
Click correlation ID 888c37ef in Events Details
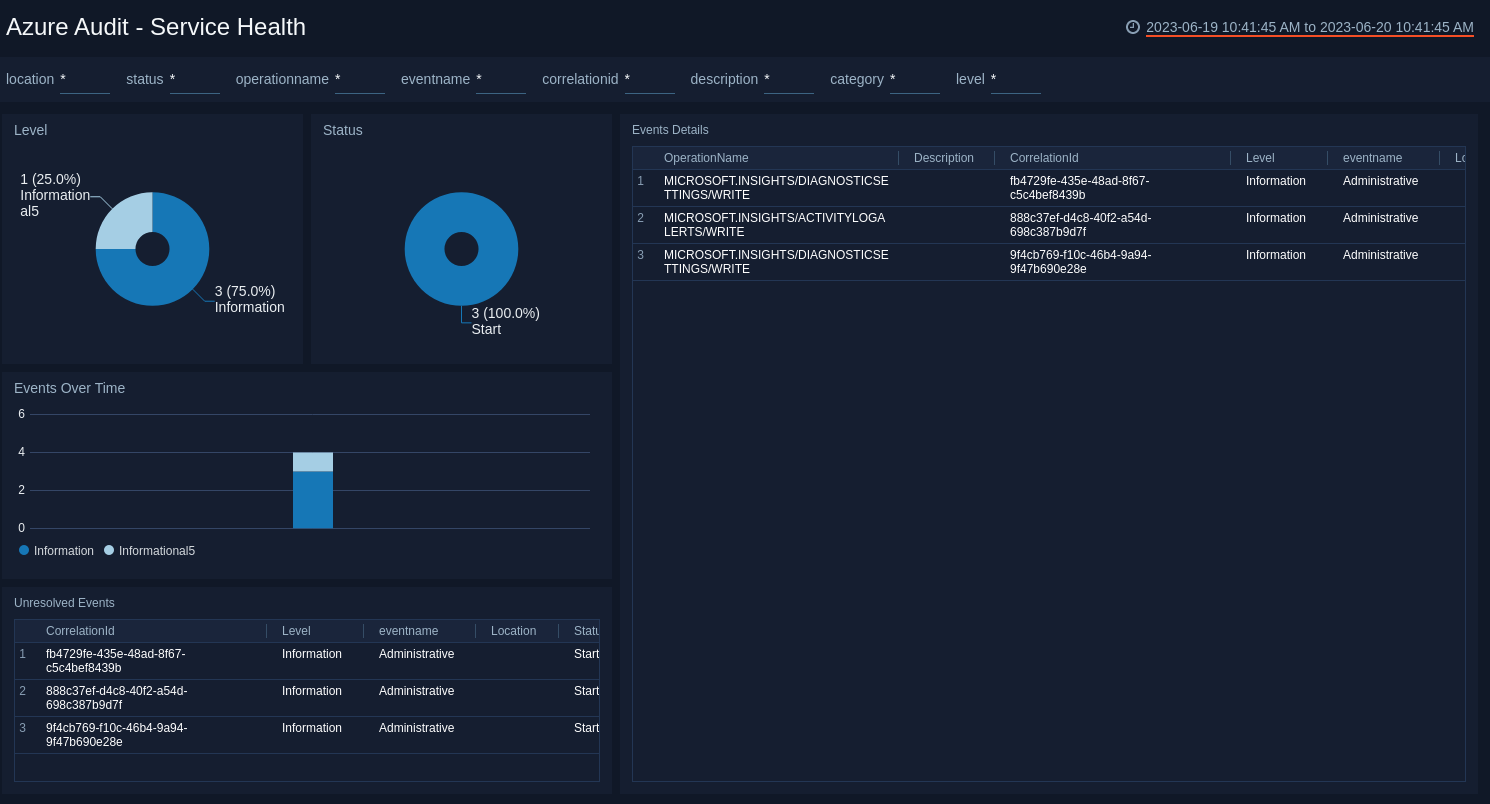(1080, 225)
